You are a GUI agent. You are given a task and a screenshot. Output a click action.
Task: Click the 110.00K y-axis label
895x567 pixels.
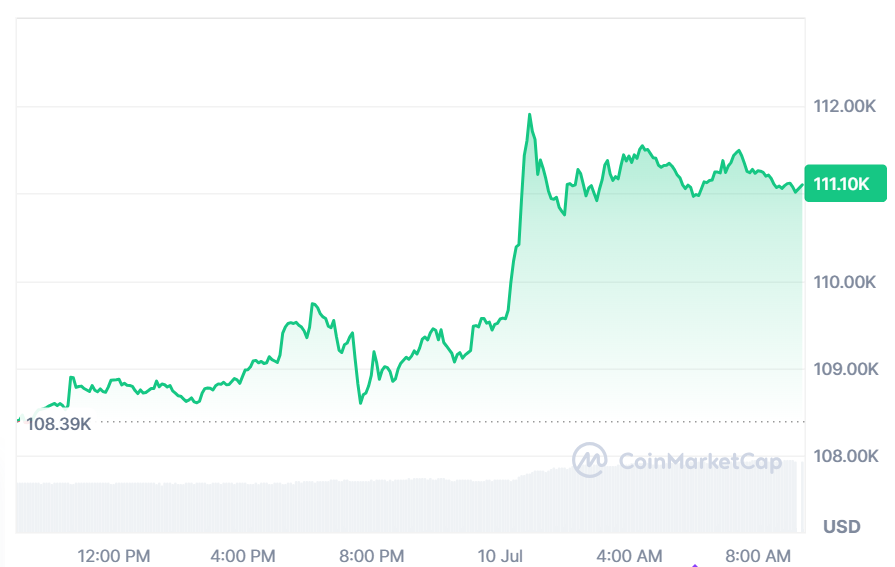(844, 282)
